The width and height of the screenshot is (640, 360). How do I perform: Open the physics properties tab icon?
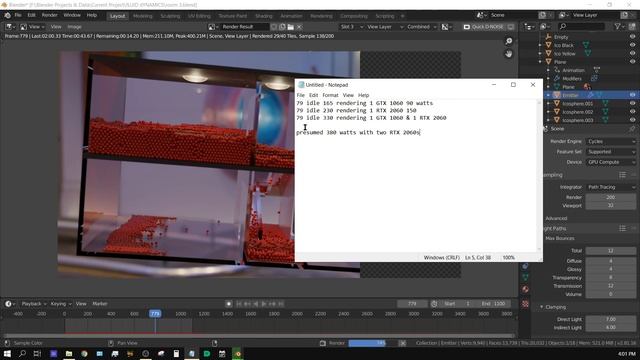click(x=525, y=266)
